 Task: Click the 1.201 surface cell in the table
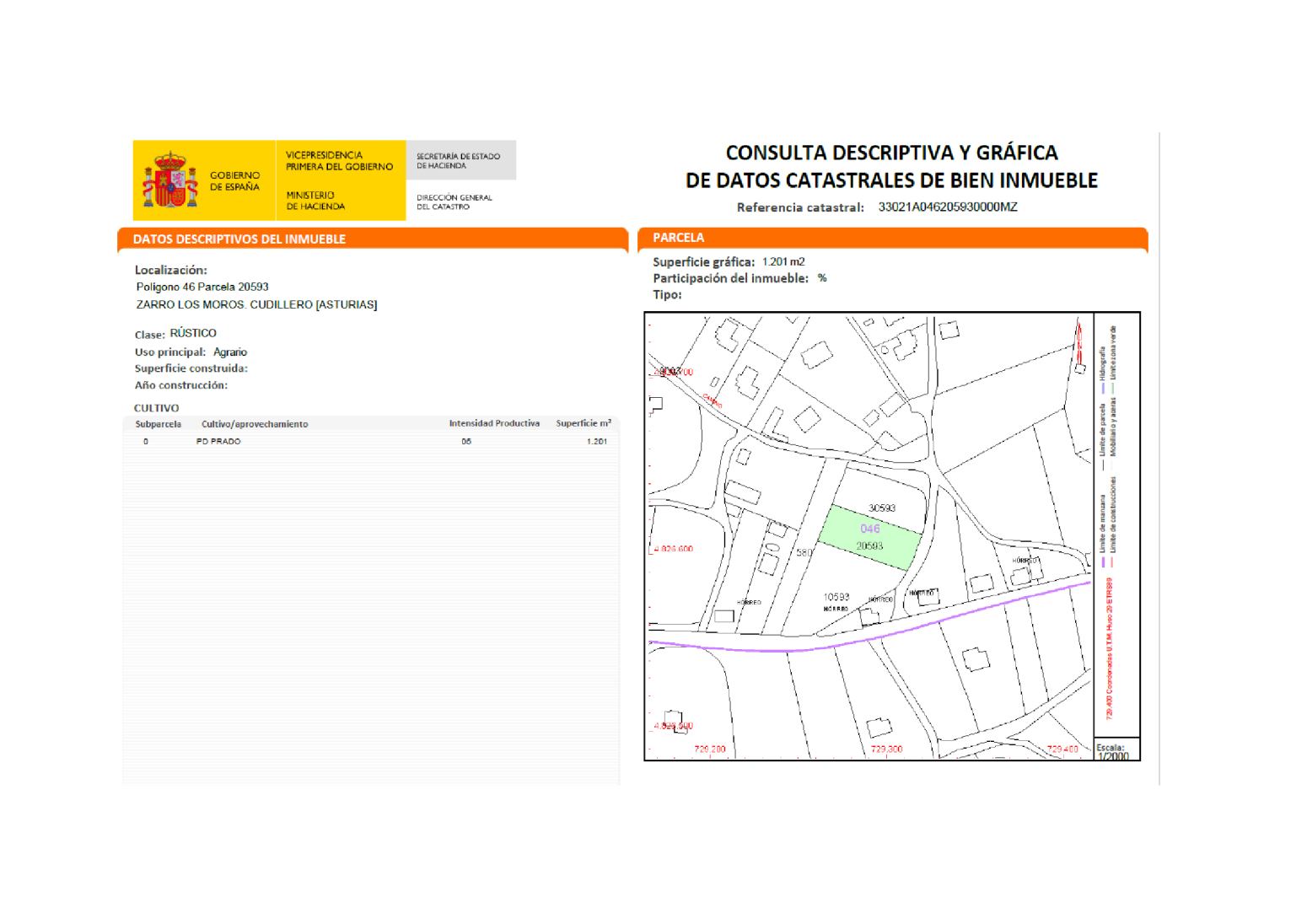[x=597, y=441]
